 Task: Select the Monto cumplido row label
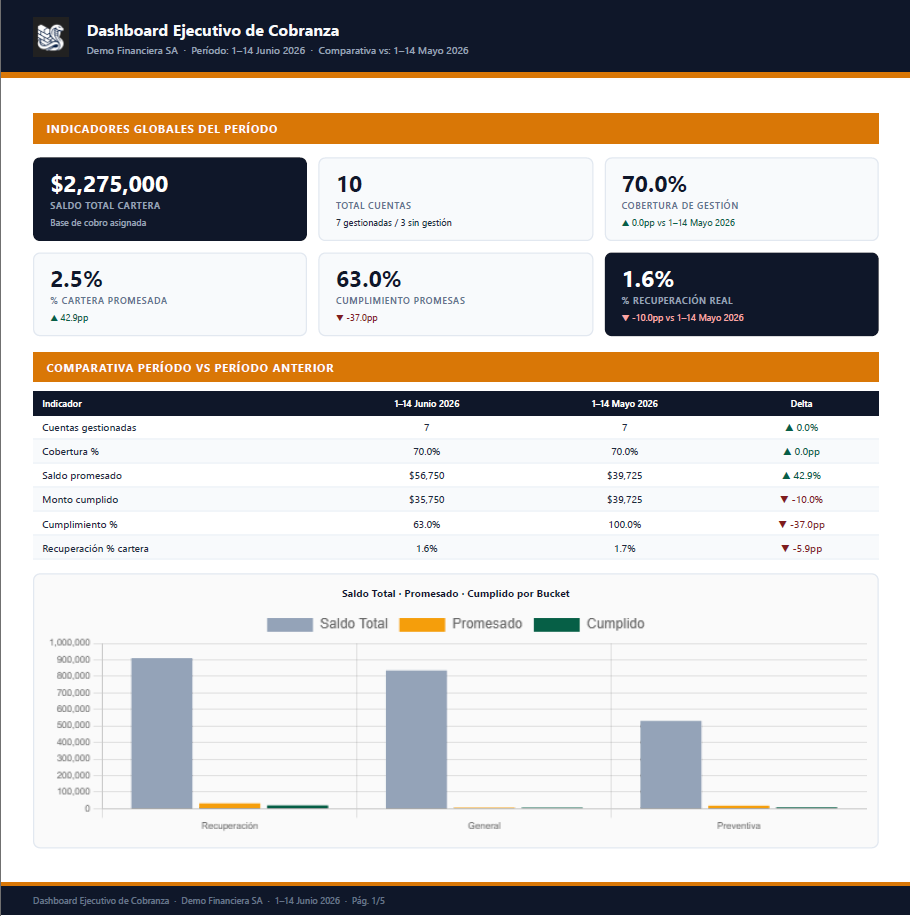(80, 499)
